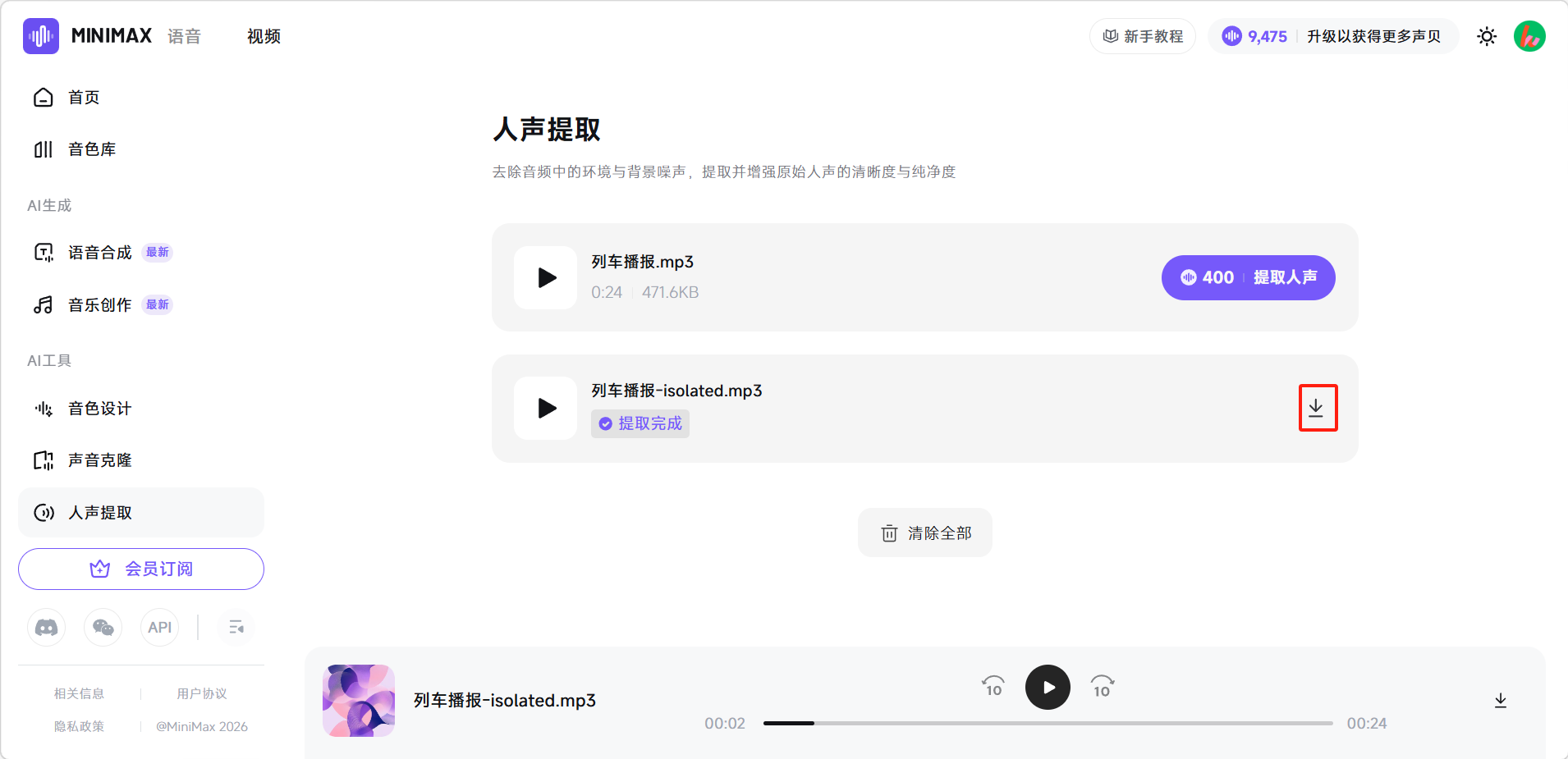Open the API link button
This screenshot has width=1568, height=759.
point(159,628)
